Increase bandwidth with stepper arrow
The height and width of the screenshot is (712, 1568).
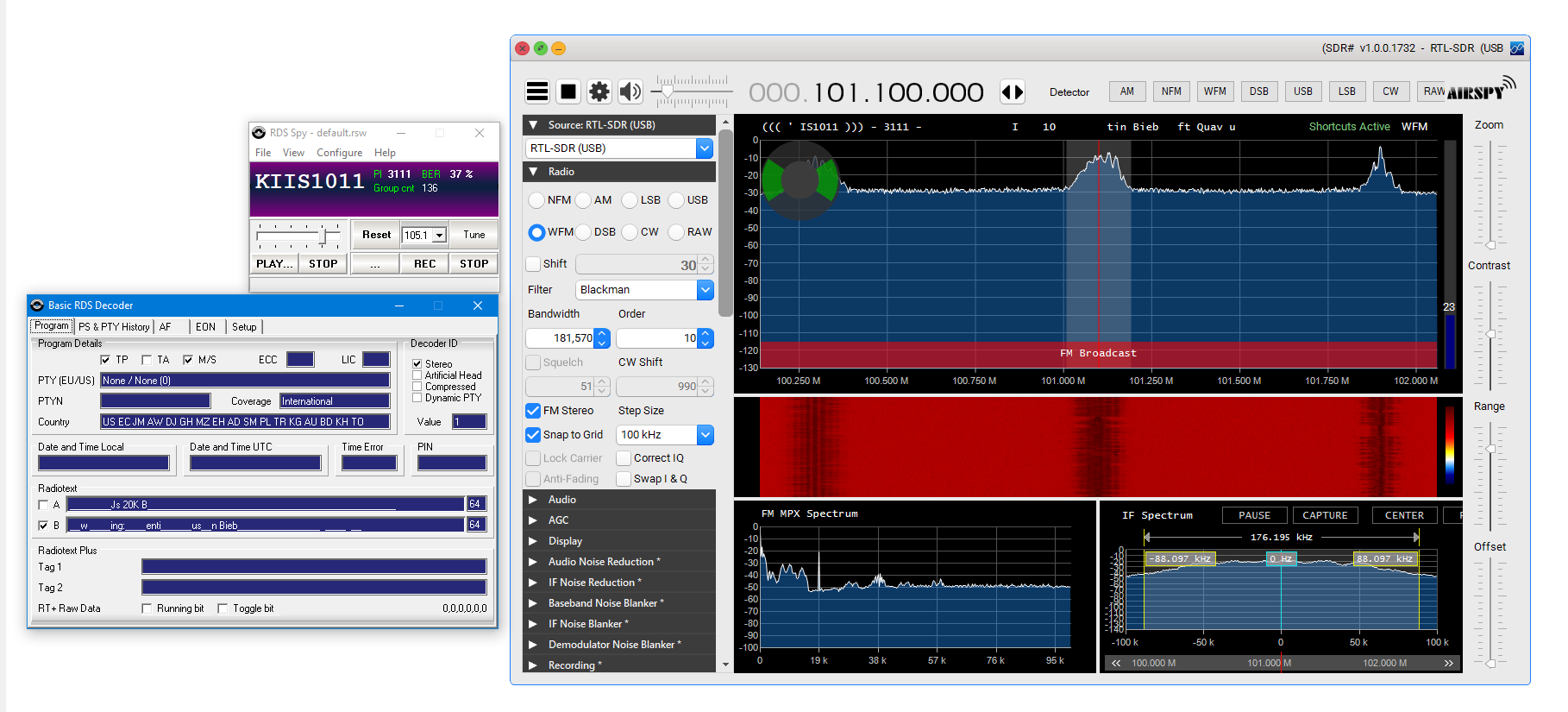tap(603, 333)
